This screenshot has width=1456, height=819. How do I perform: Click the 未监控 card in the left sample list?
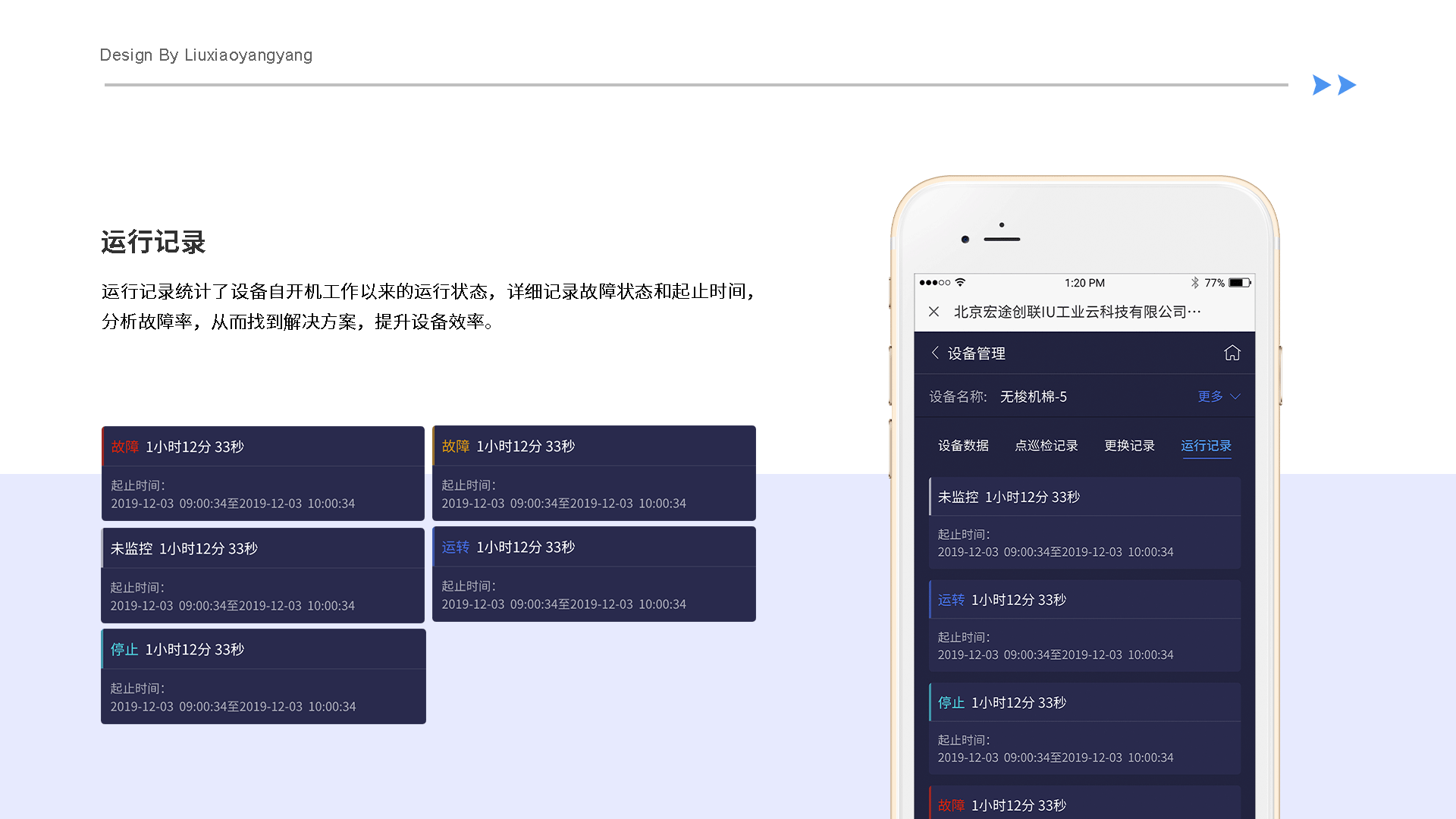pyautogui.click(x=263, y=576)
